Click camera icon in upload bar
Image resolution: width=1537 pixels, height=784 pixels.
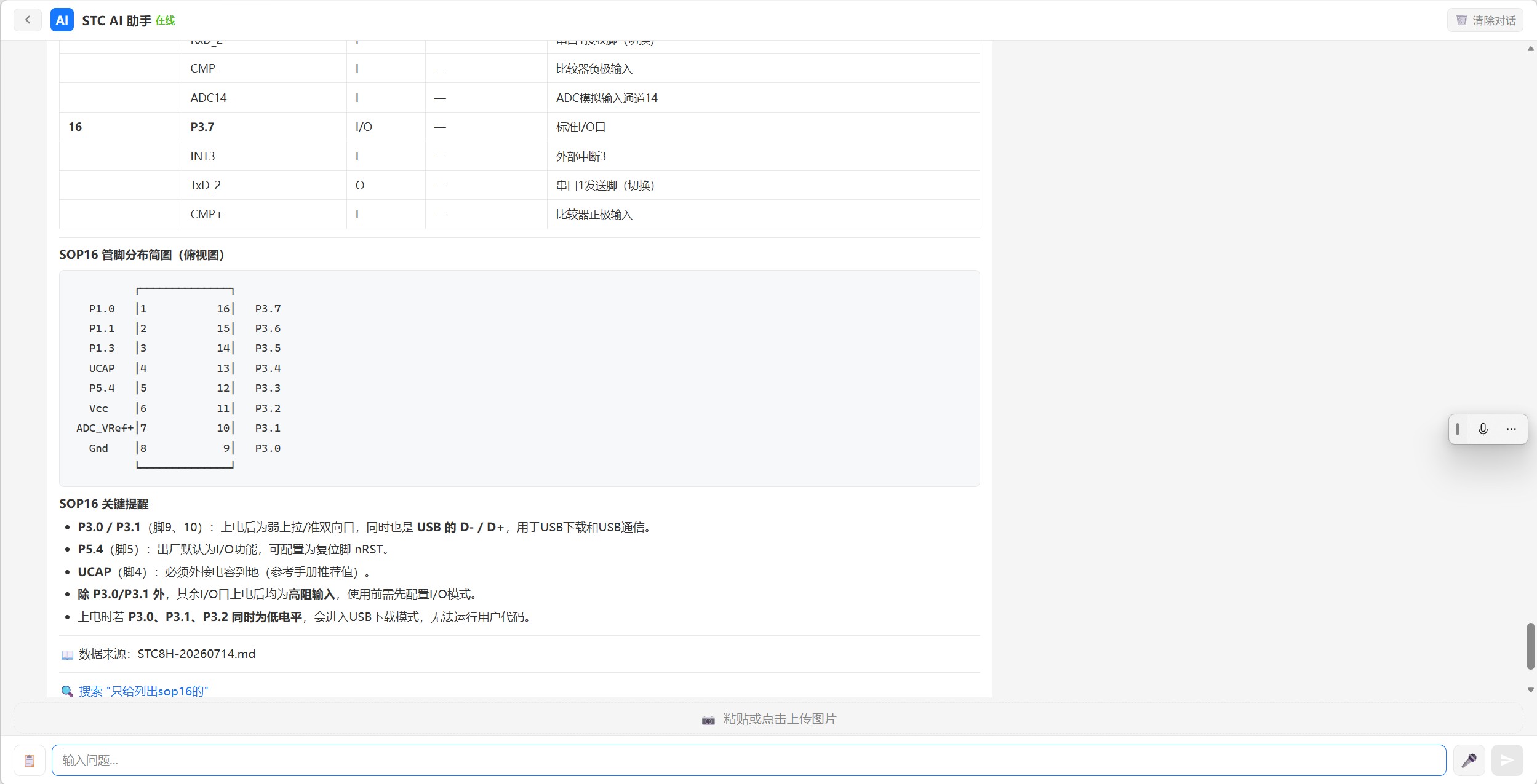708,719
